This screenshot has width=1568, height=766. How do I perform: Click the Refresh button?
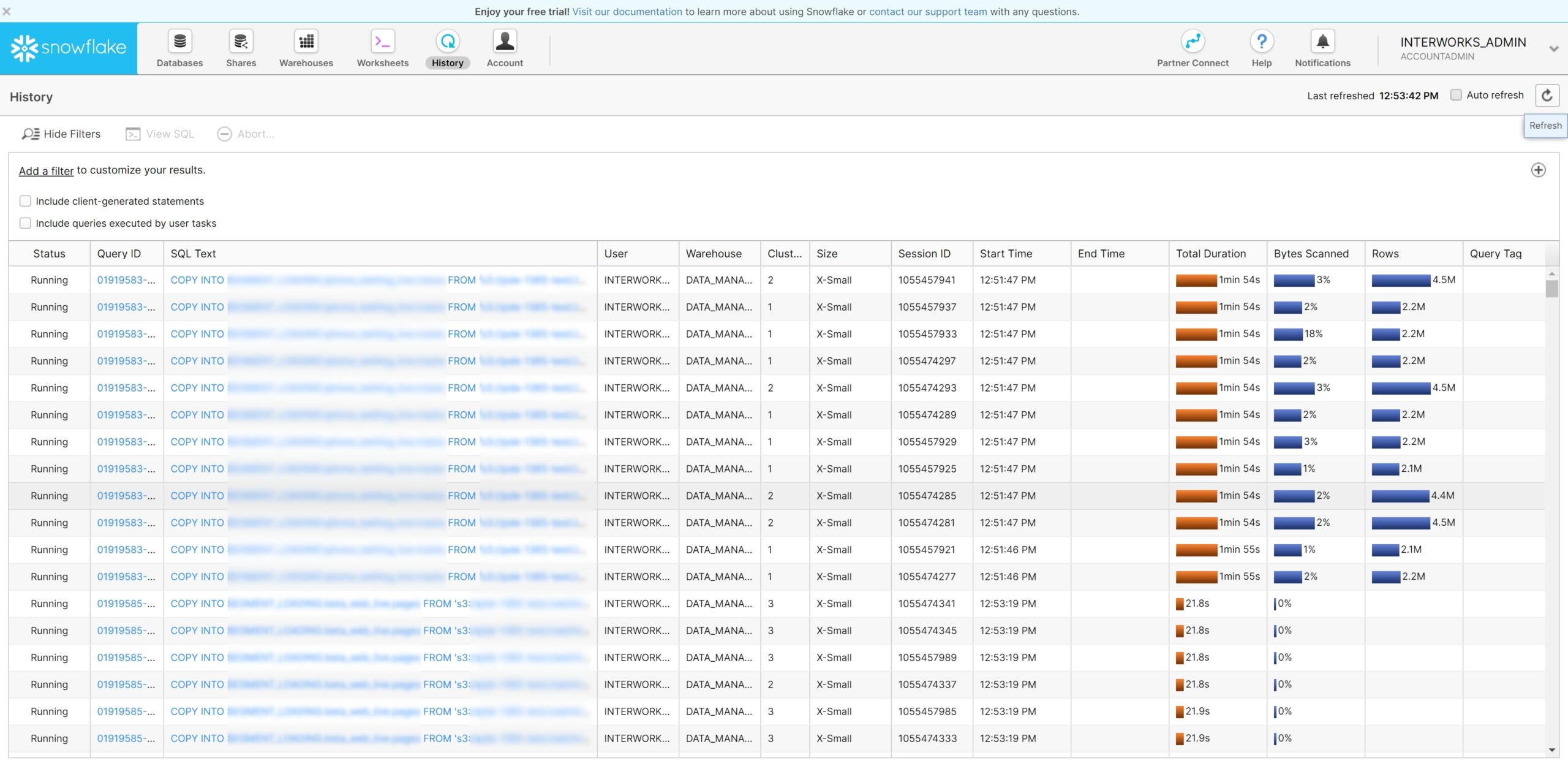[x=1547, y=96]
